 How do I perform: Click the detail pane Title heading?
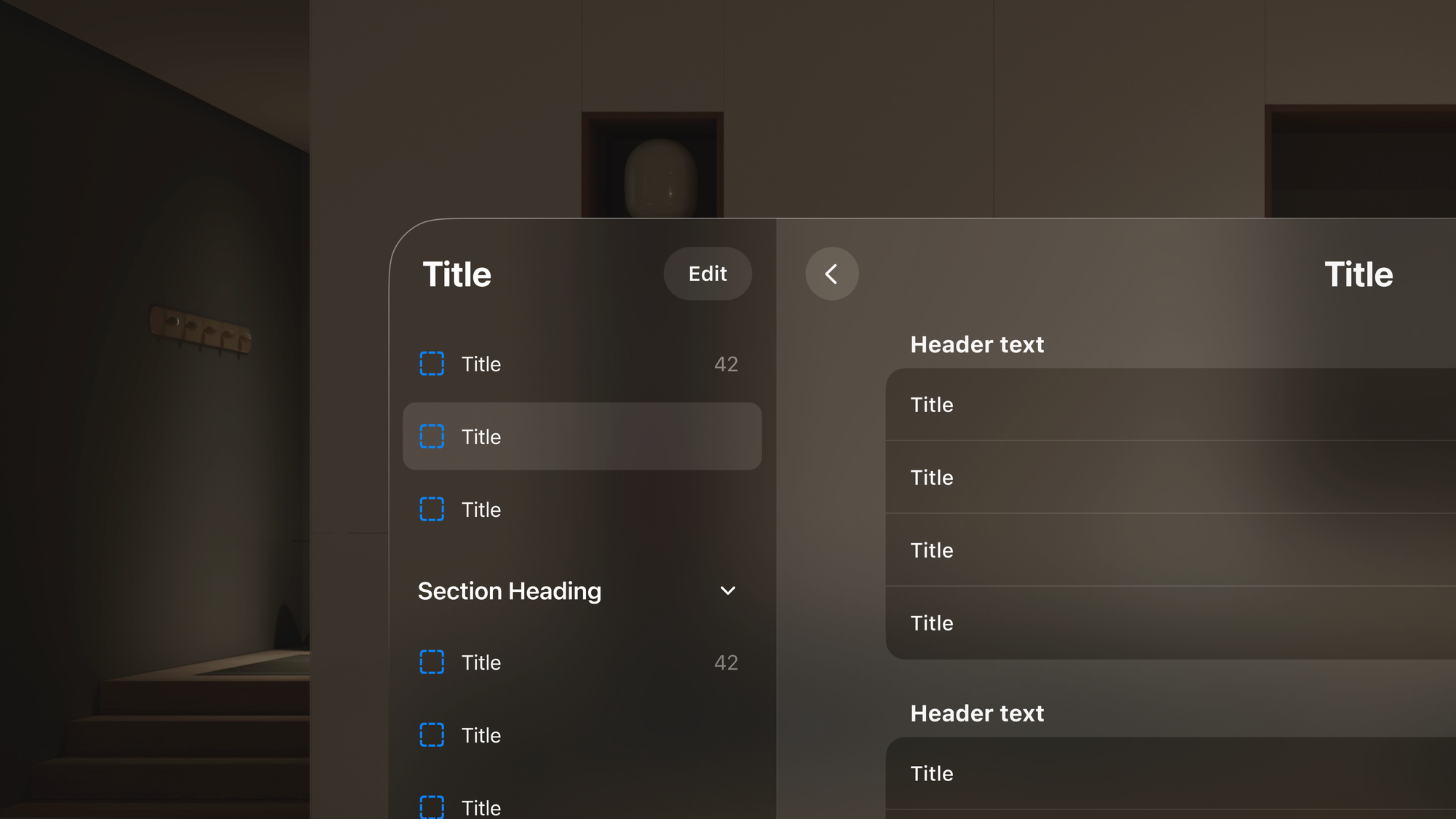[1358, 274]
